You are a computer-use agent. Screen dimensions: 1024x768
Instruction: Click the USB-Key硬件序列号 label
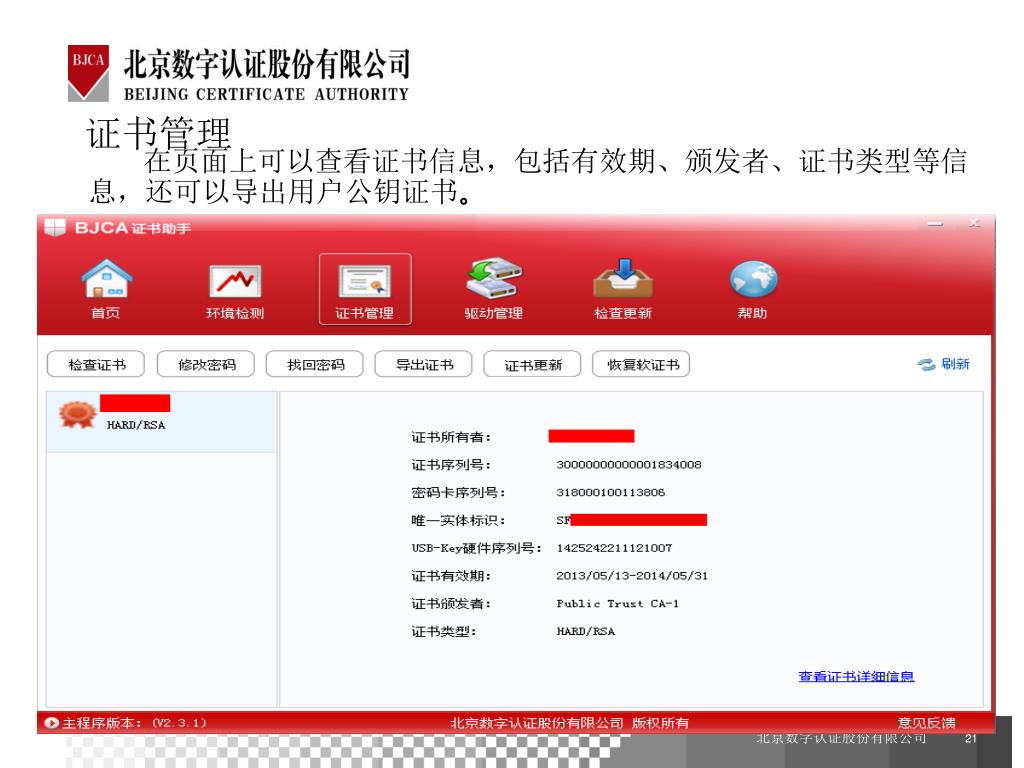(x=477, y=547)
